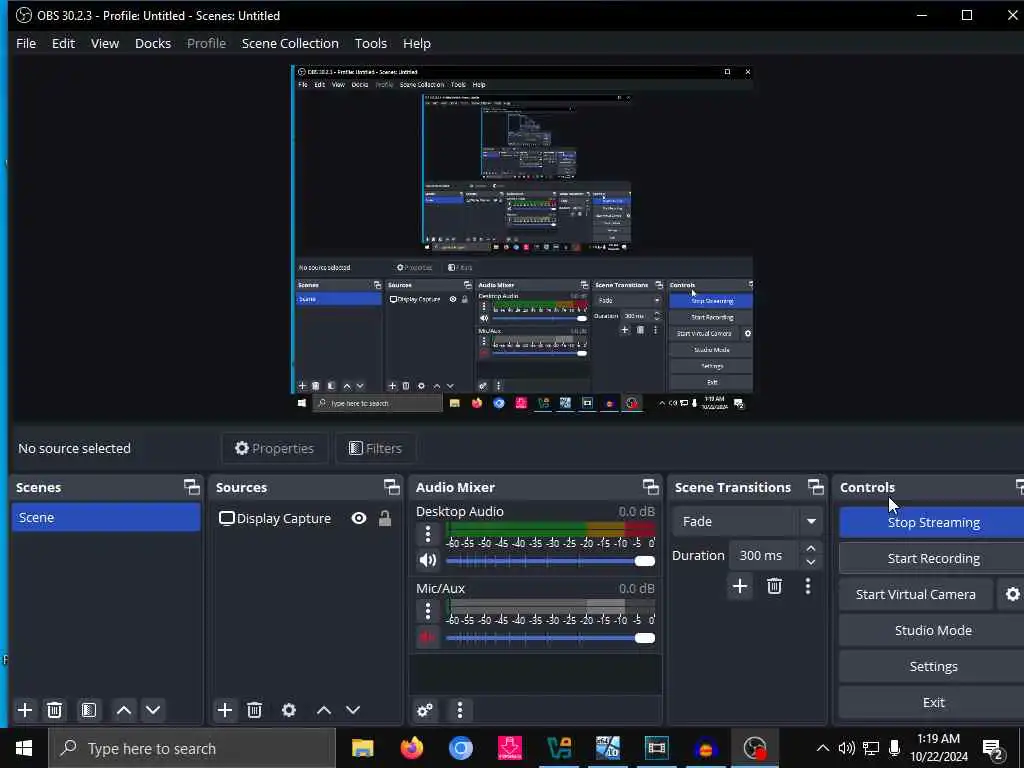This screenshot has width=1024, height=768.
Task: Remove selected source with trash icon
Action: click(x=255, y=710)
